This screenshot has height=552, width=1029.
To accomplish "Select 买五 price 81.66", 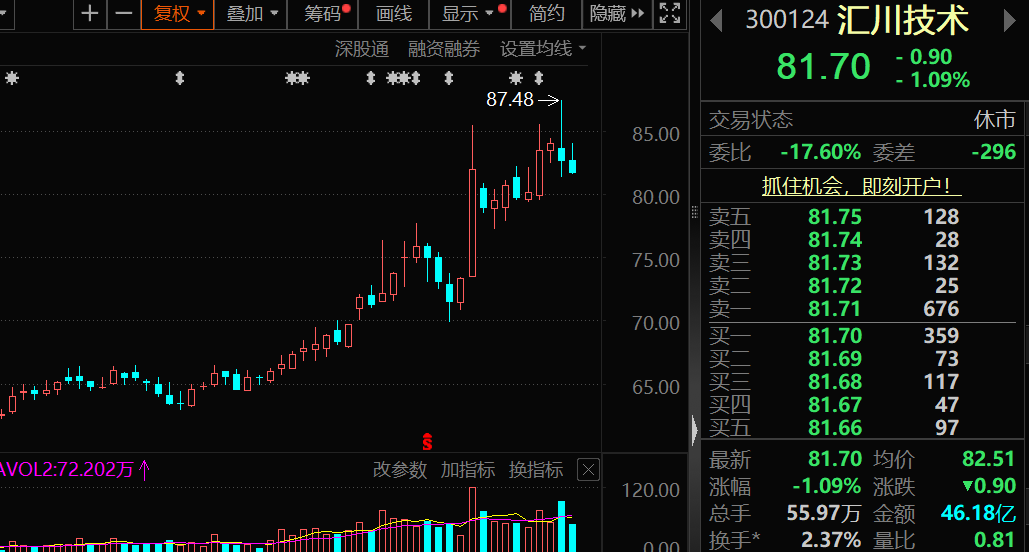I will [x=835, y=428].
